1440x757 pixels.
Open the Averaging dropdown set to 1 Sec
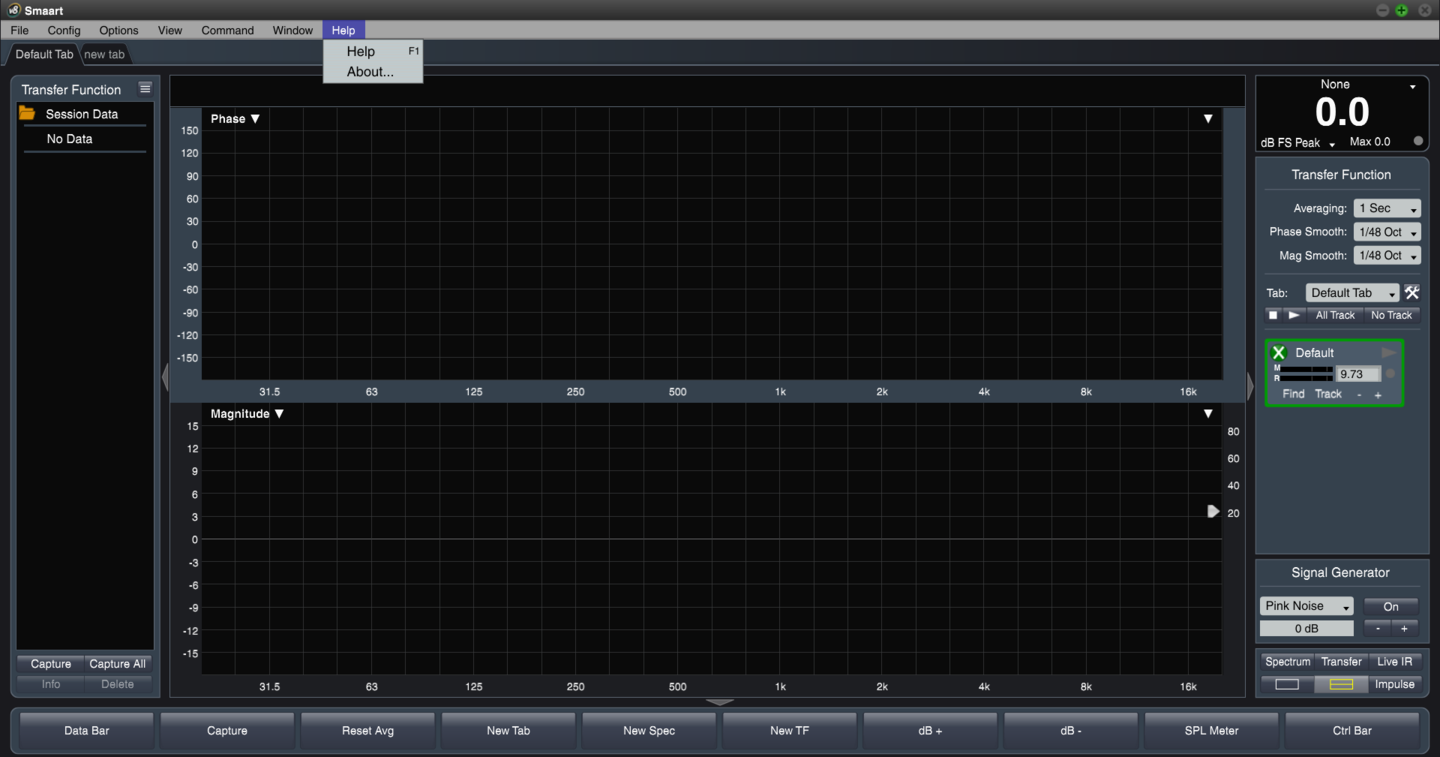pyautogui.click(x=1387, y=208)
